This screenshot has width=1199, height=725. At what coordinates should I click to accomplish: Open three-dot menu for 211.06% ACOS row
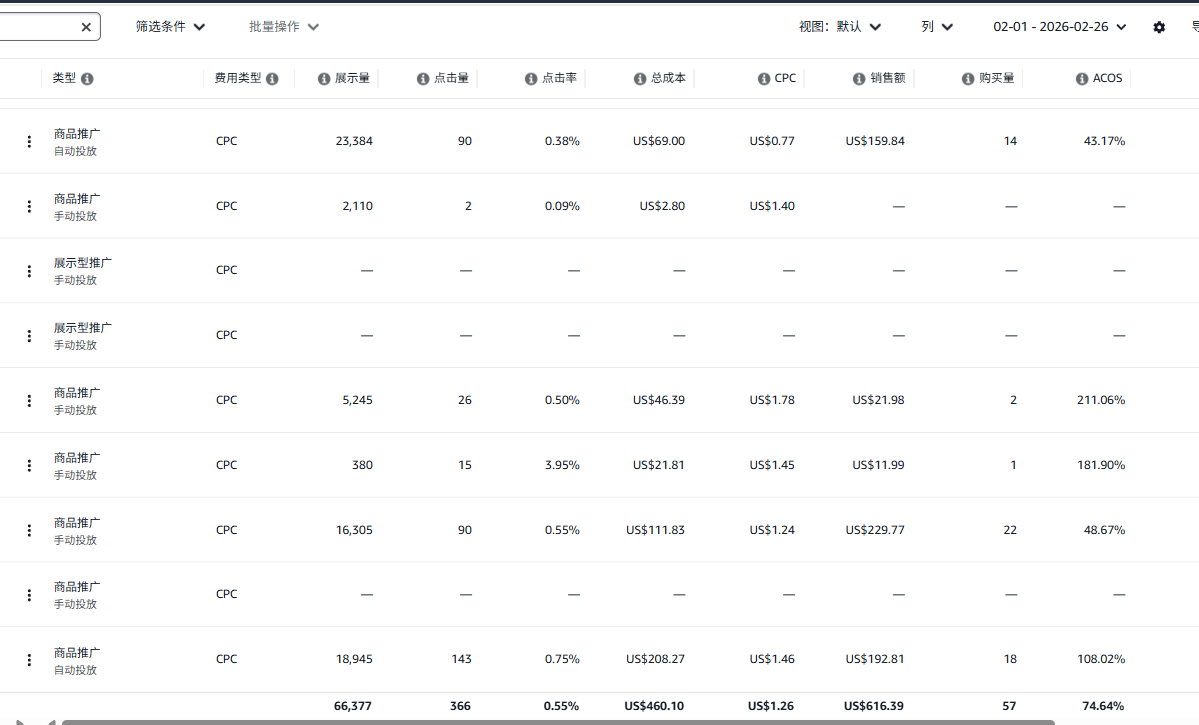tap(29, 400)
